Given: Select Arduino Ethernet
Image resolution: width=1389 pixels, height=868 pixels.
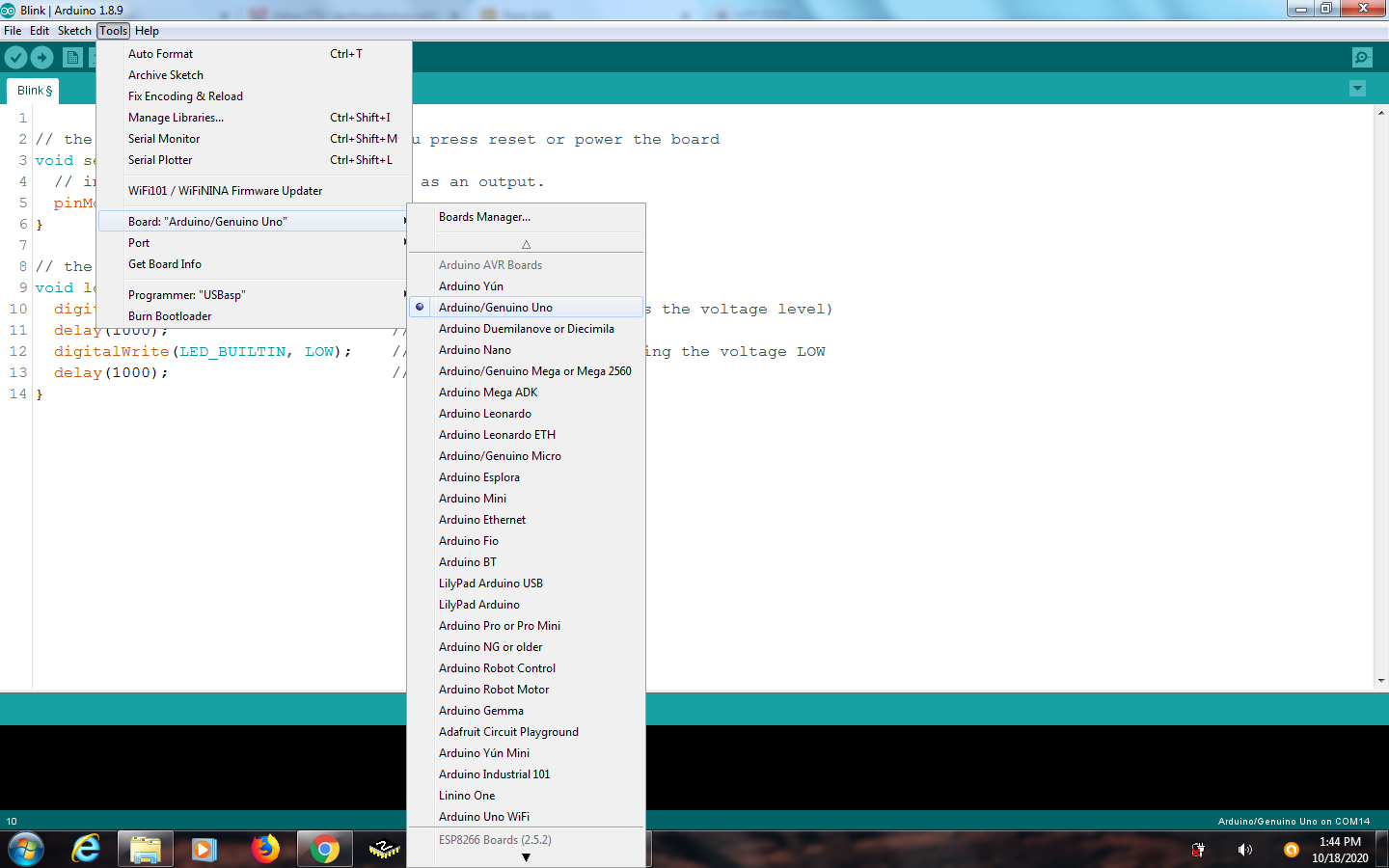Looking at the screenshot, I should tap(526, 520).
